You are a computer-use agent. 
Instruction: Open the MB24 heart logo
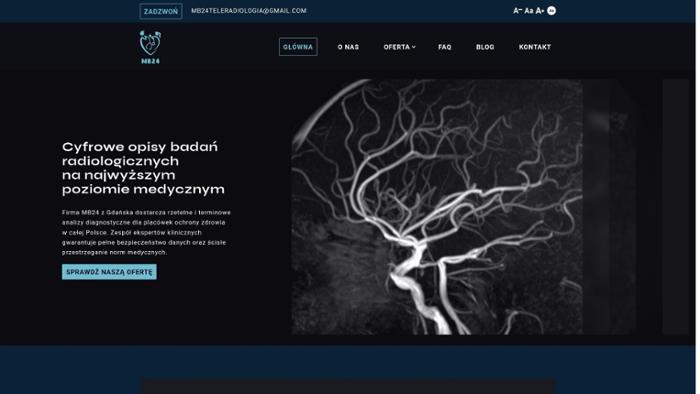[150, 47]
